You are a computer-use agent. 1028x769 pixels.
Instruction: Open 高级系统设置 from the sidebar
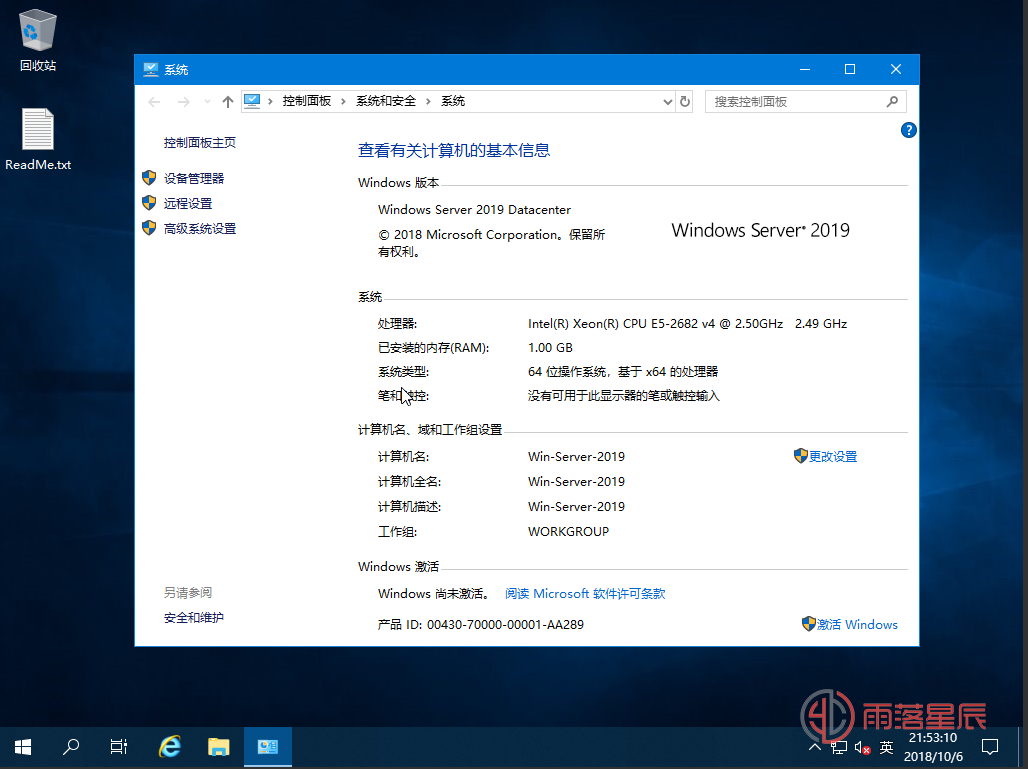coord(200,228)
